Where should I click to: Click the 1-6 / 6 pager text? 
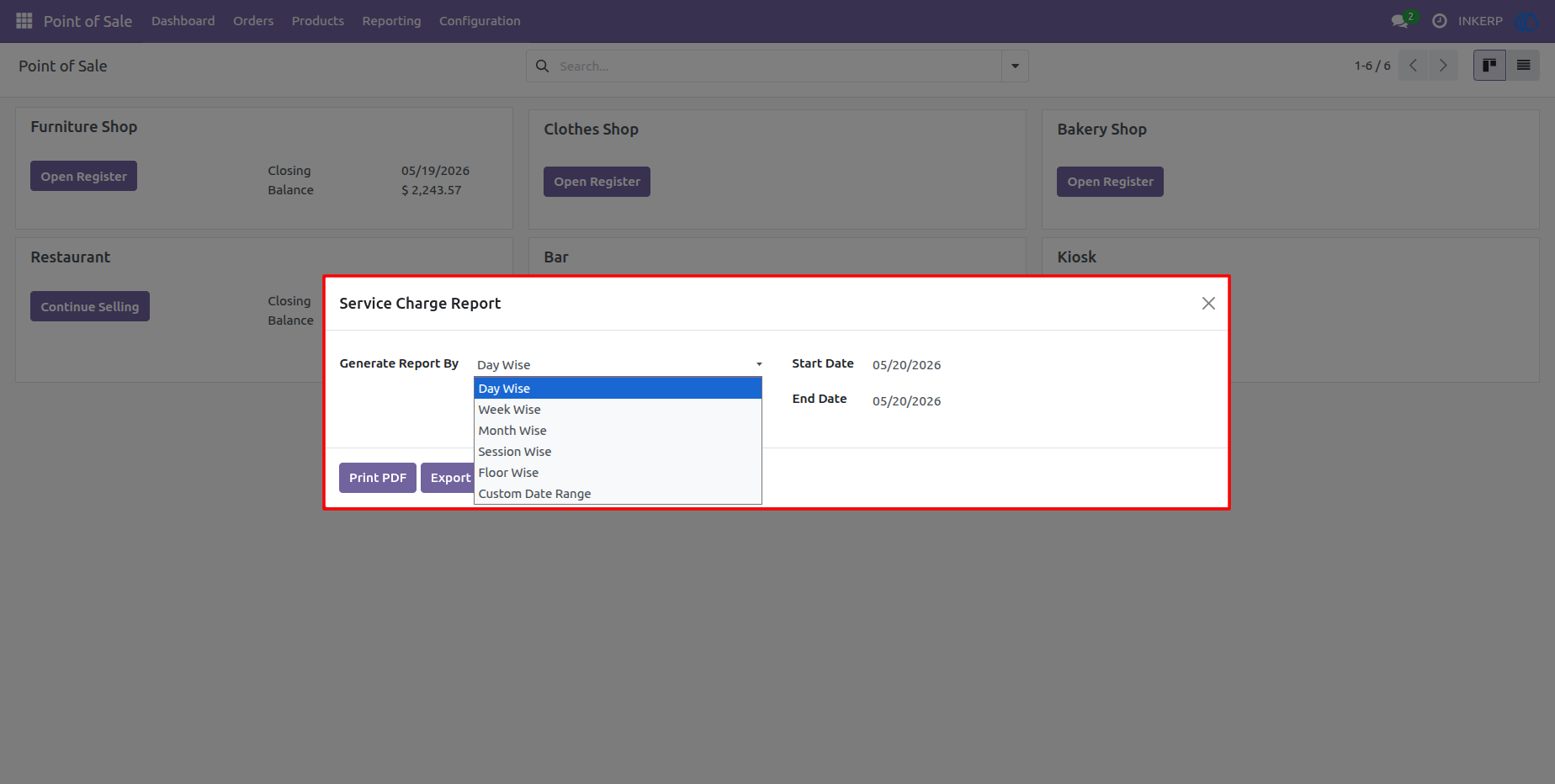pos(1372,66)
